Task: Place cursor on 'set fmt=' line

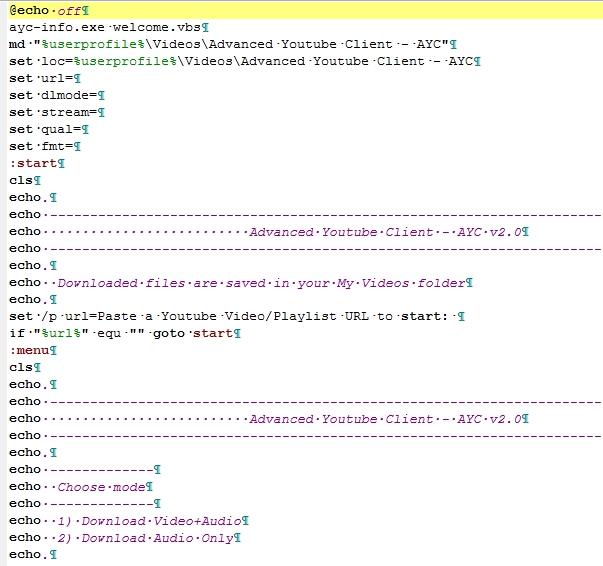Action: (45, 146)
